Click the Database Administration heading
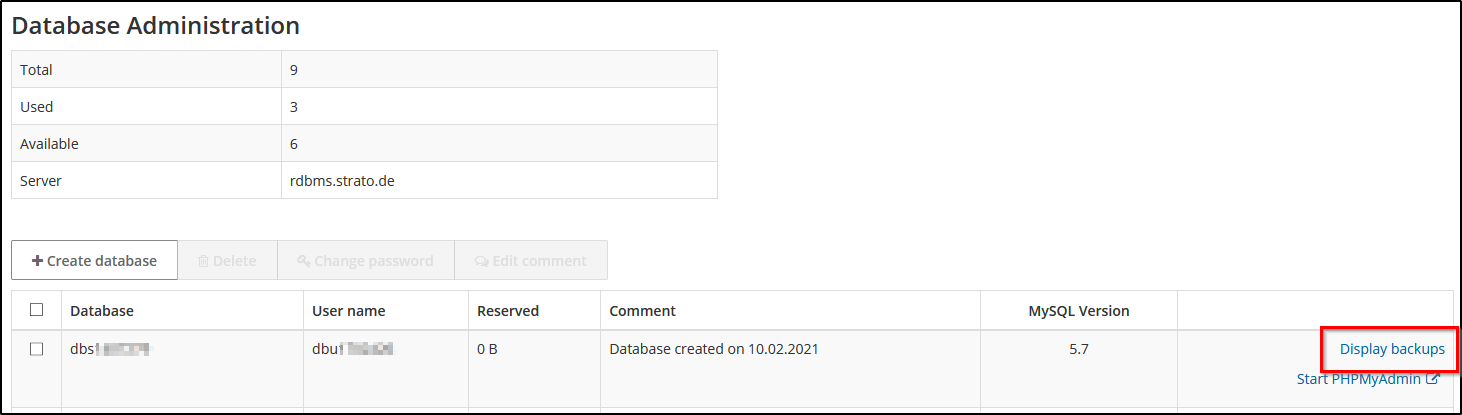Viewport: 1462px width, 415px height. coord(156,26)
